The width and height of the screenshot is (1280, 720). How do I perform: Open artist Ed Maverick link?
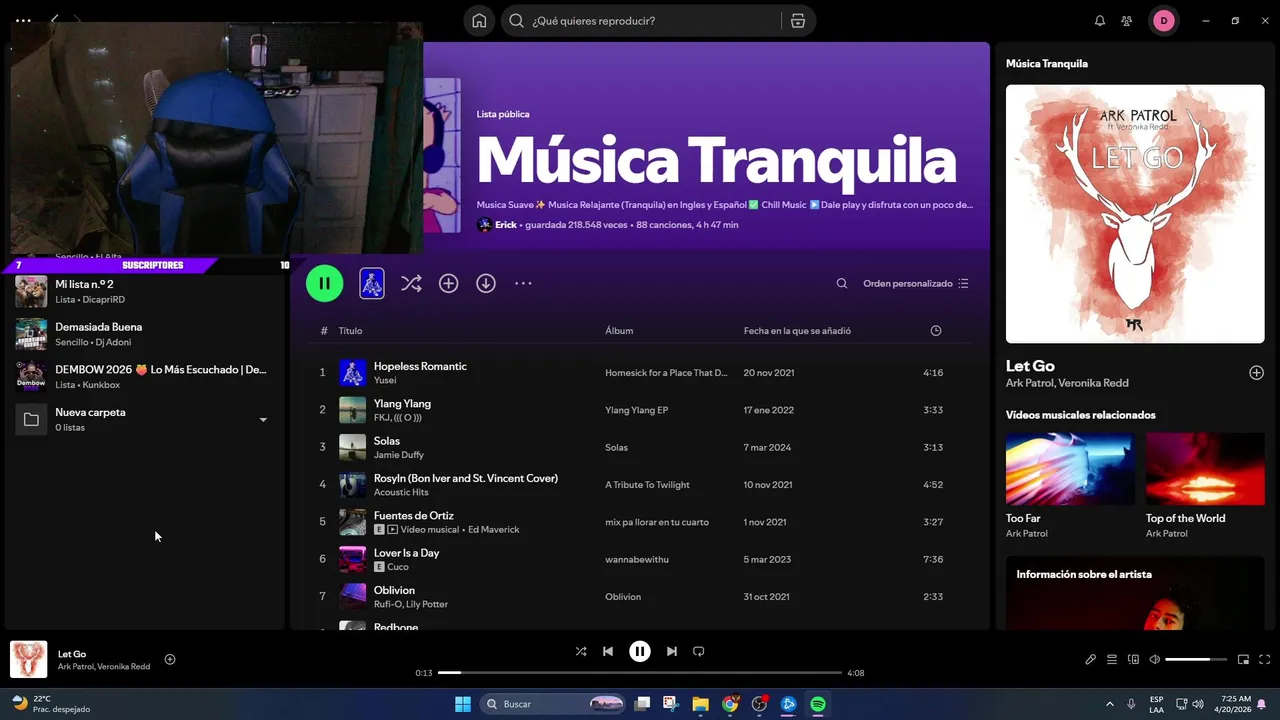pyautogui.click(x=493, y=530)
